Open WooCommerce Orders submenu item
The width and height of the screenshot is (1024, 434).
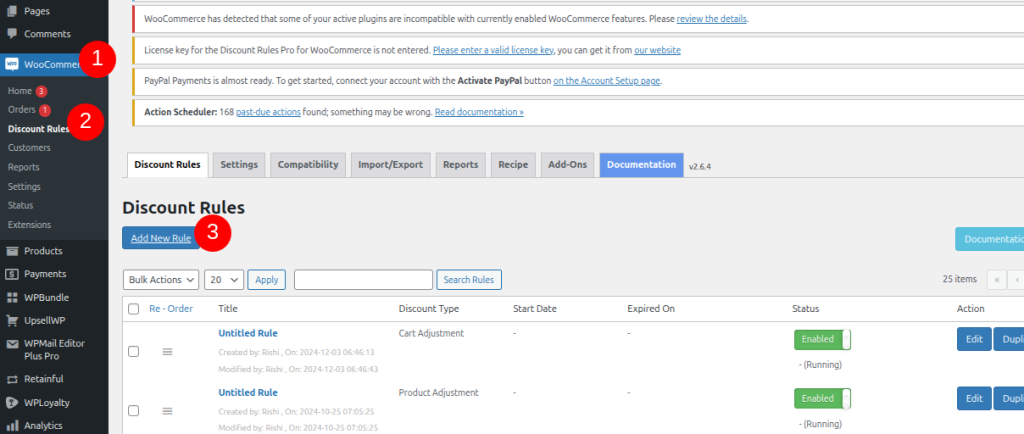tap(22, 110)
